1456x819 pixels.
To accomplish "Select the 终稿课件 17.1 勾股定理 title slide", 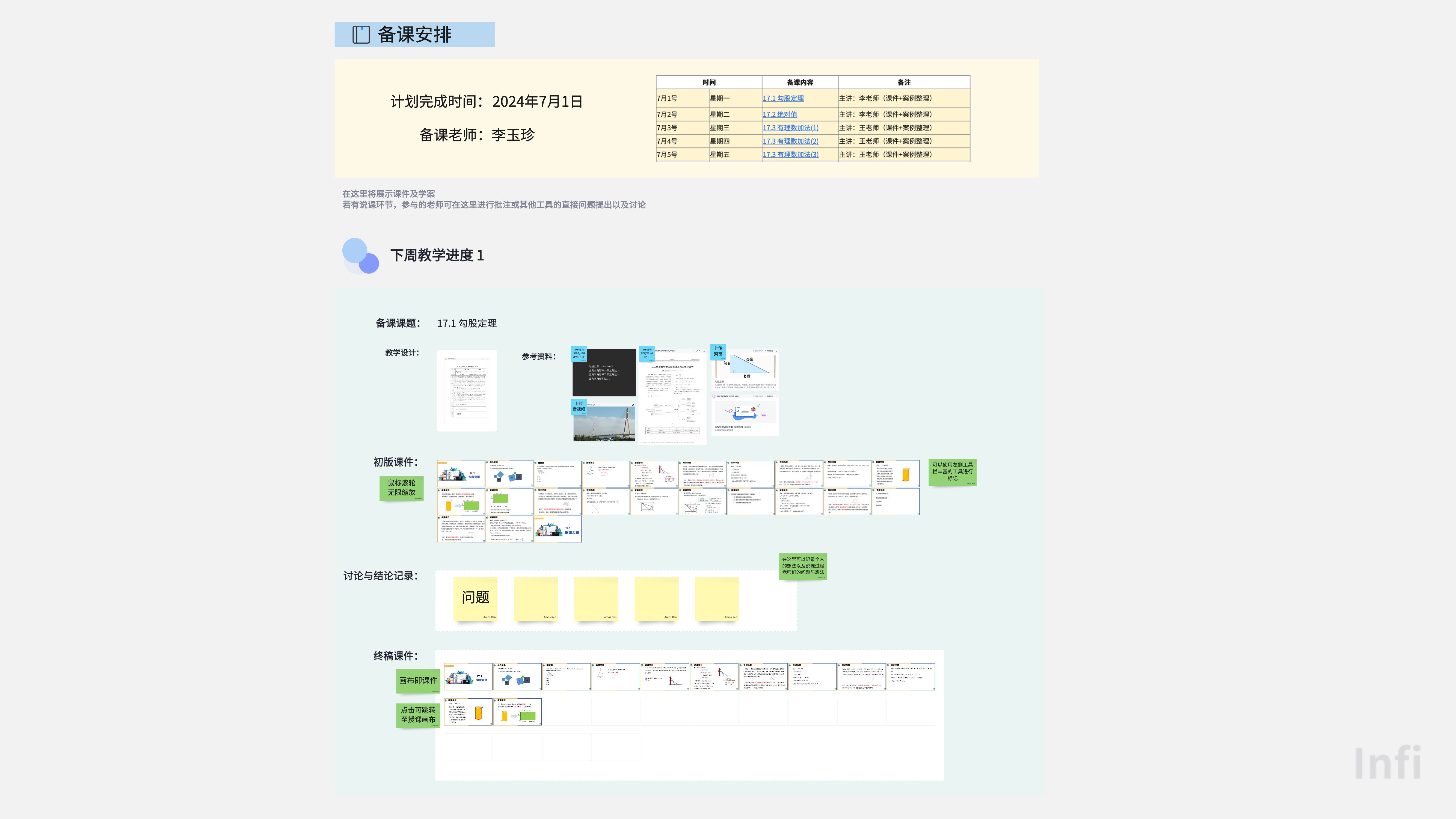I will 468,677.
